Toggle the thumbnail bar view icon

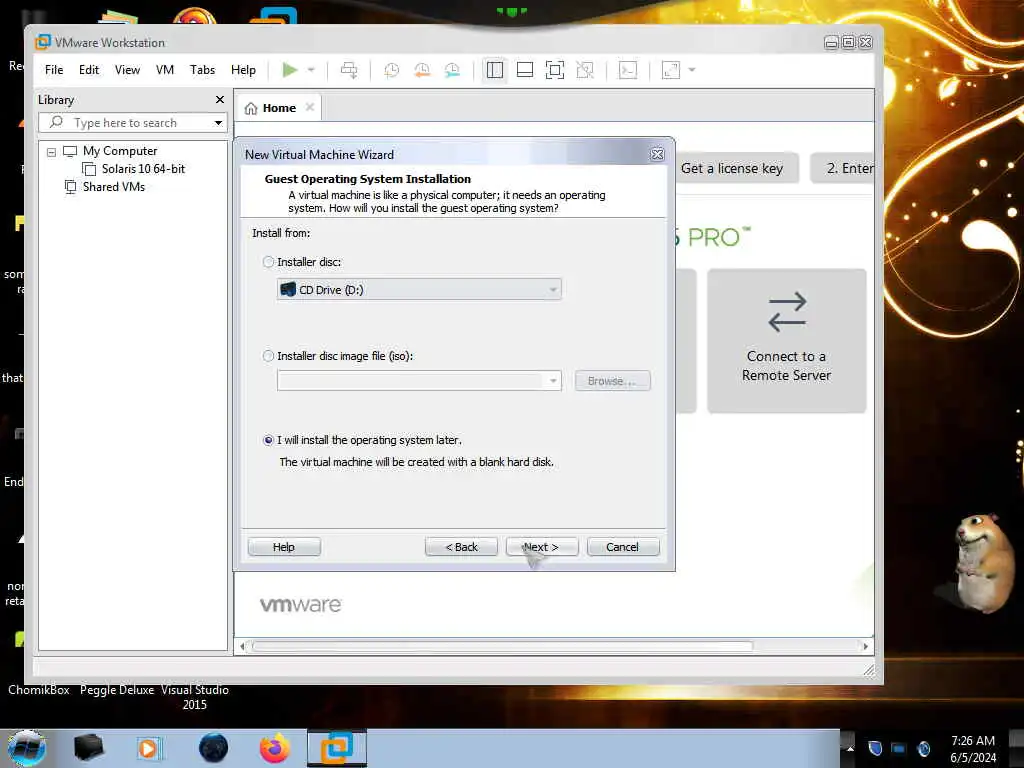coord(525,70)
